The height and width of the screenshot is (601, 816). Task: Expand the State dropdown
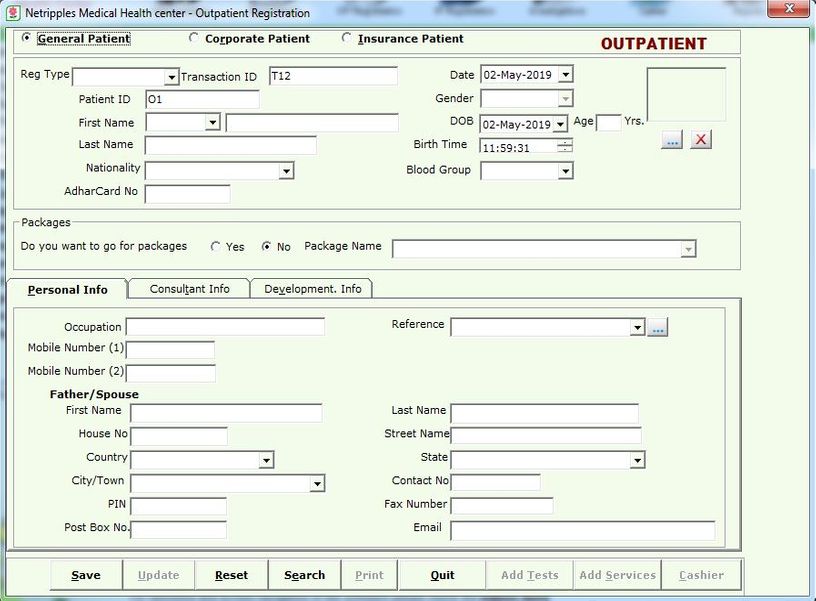click(638, 460)
